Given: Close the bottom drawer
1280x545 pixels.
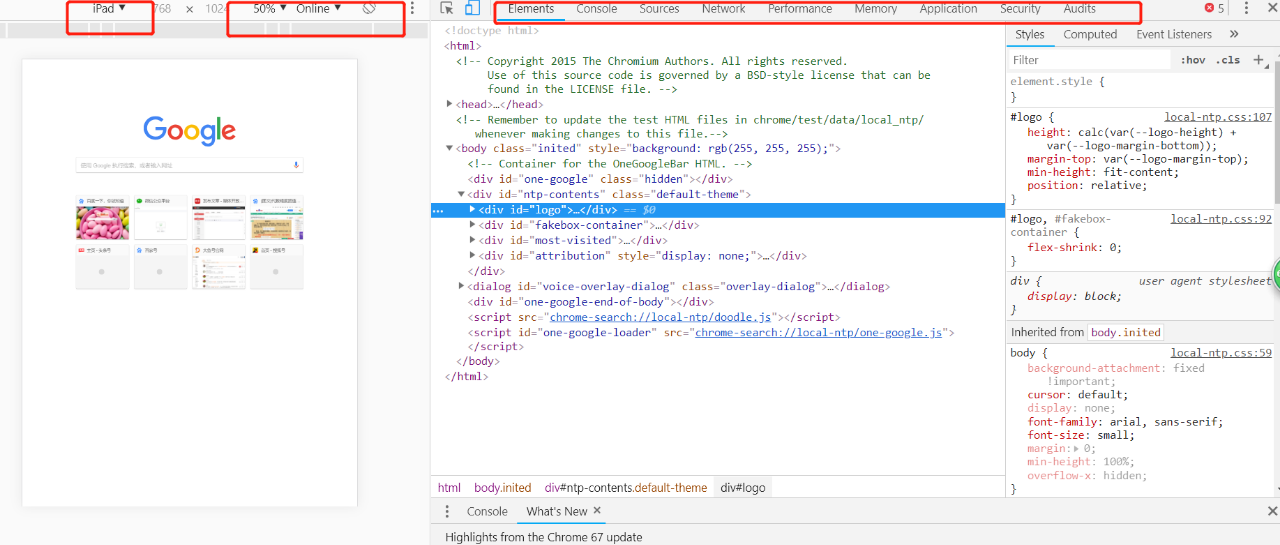Looking at the screenshot, I should pyautogui.click(x=1272, y=511).
